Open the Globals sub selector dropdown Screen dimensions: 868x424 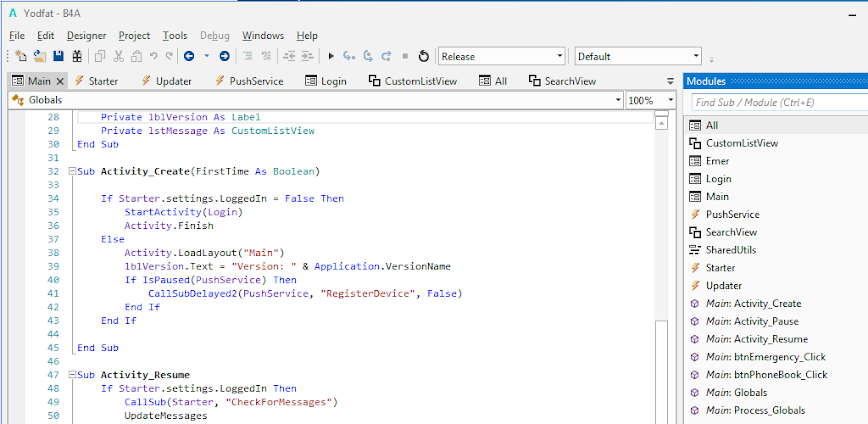click(x=617, y=101)
